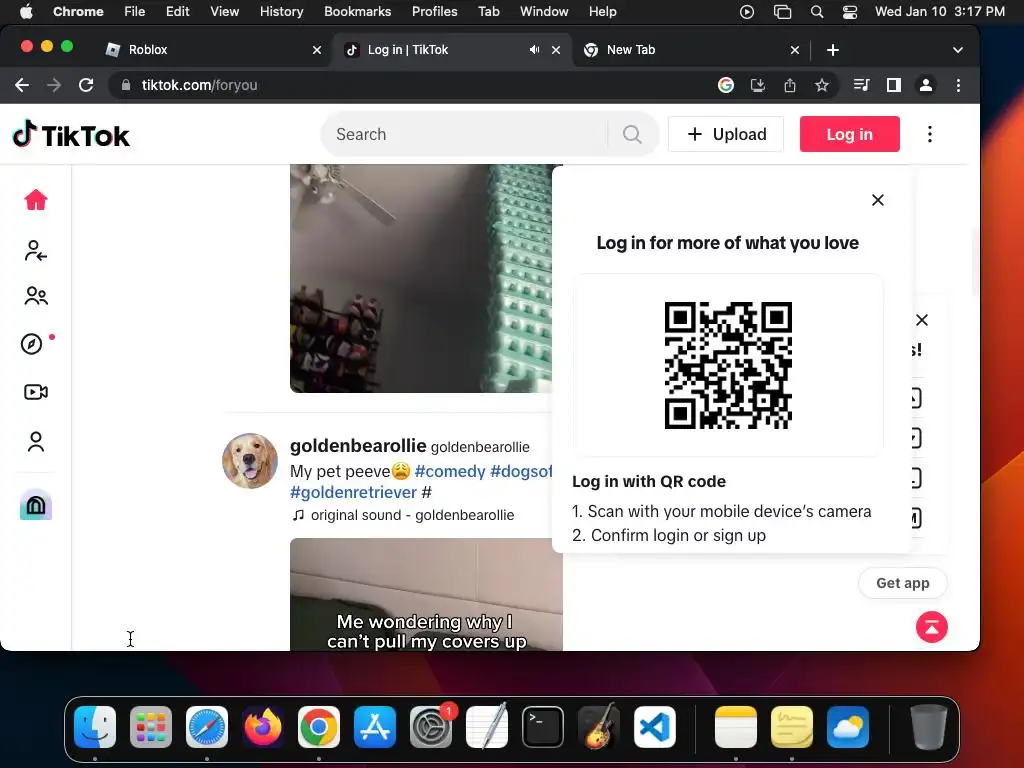
Task: Switch to the Roblox tab
Action: click(209, 50)
